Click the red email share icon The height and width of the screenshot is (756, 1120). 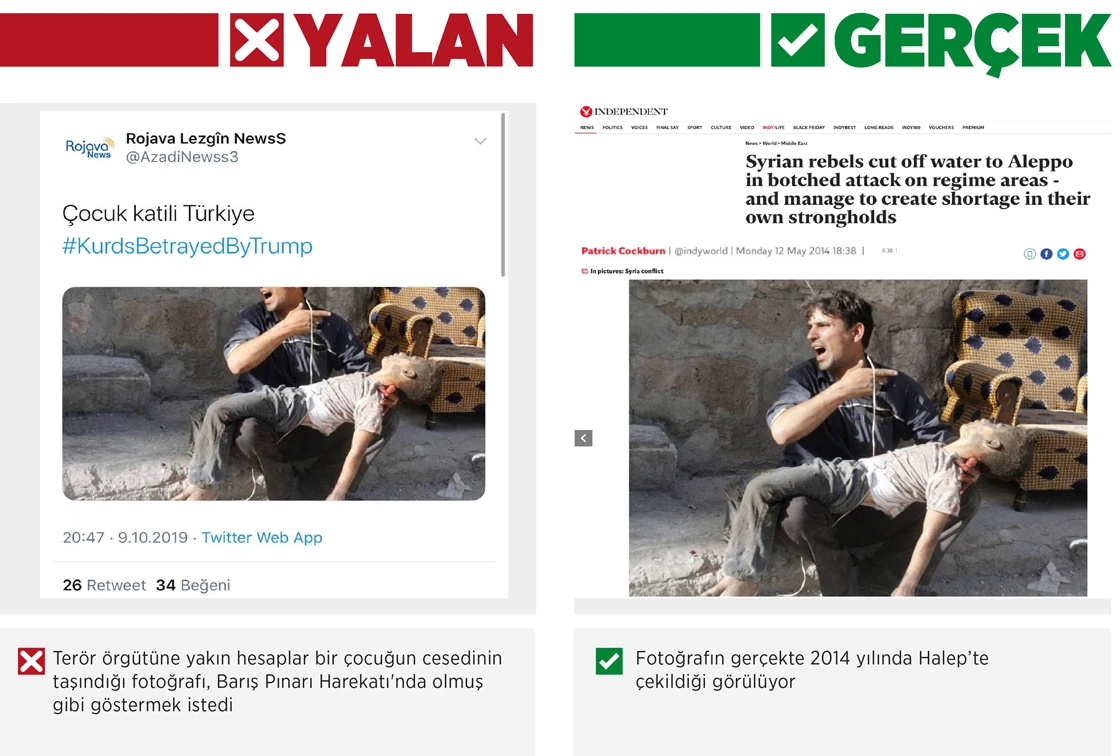click(x=1079, y=254)
